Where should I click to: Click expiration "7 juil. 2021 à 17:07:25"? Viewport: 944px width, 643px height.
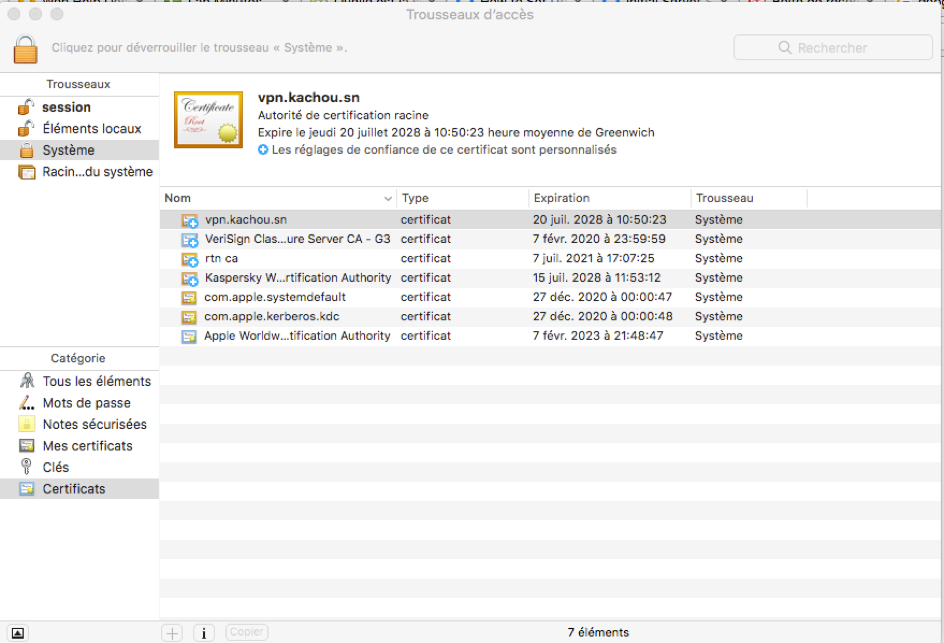tap(593, 258)
